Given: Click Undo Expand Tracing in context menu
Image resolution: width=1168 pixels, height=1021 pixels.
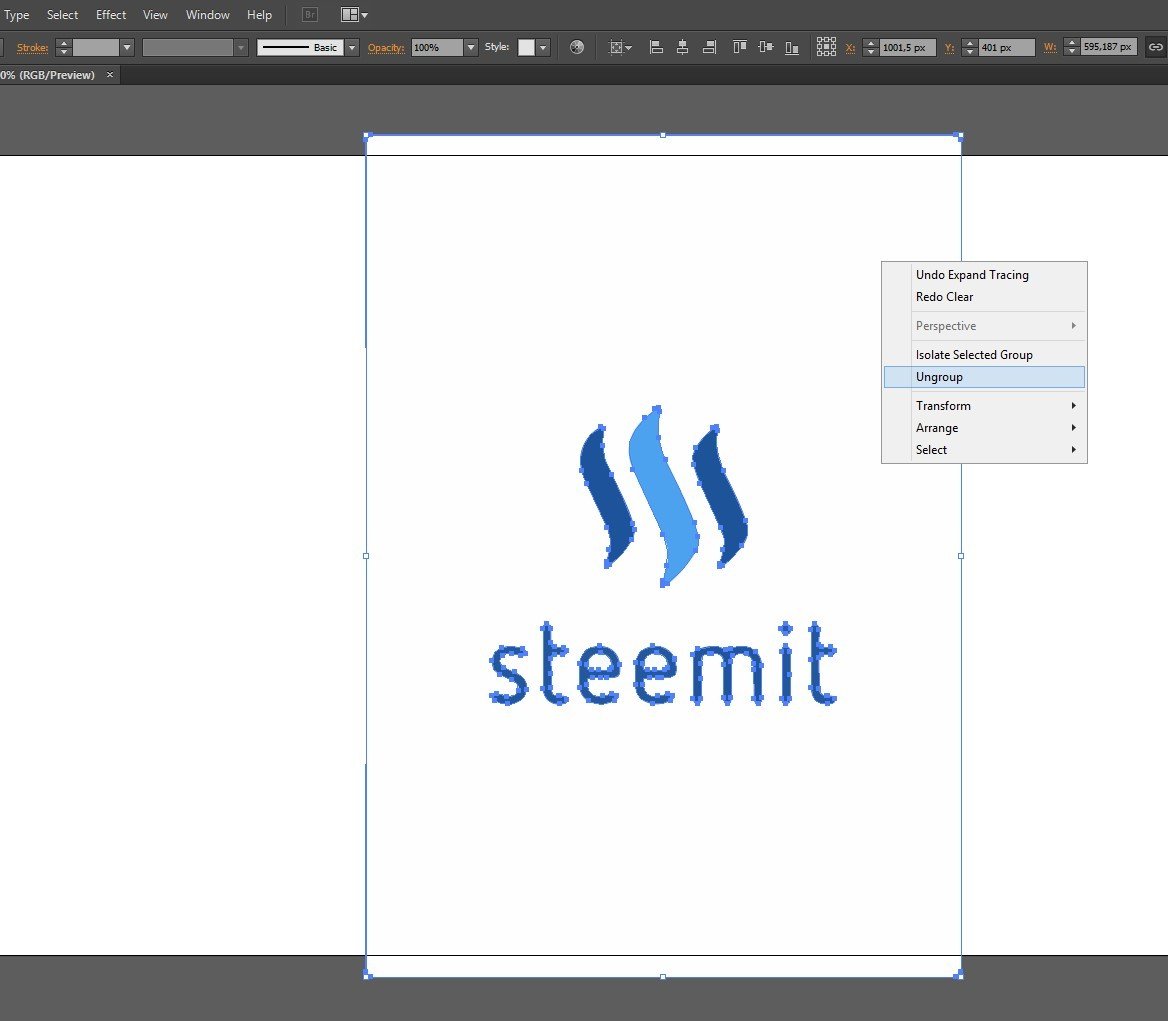Looking at the screenshot, I should pos(972,275).
